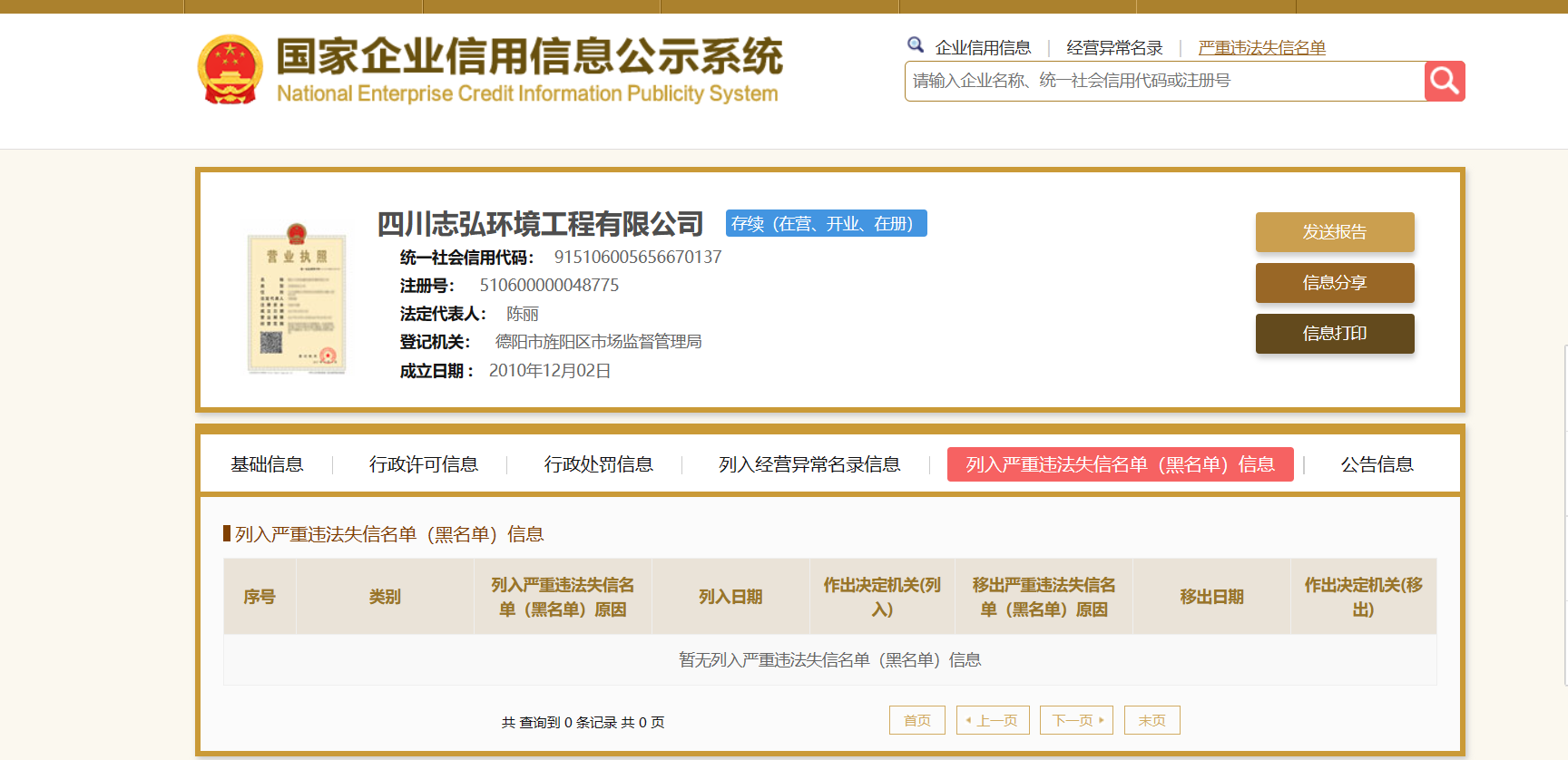Click the small blue magnifier icon
Screen dimensions: 1568x760
coord(916,44)
